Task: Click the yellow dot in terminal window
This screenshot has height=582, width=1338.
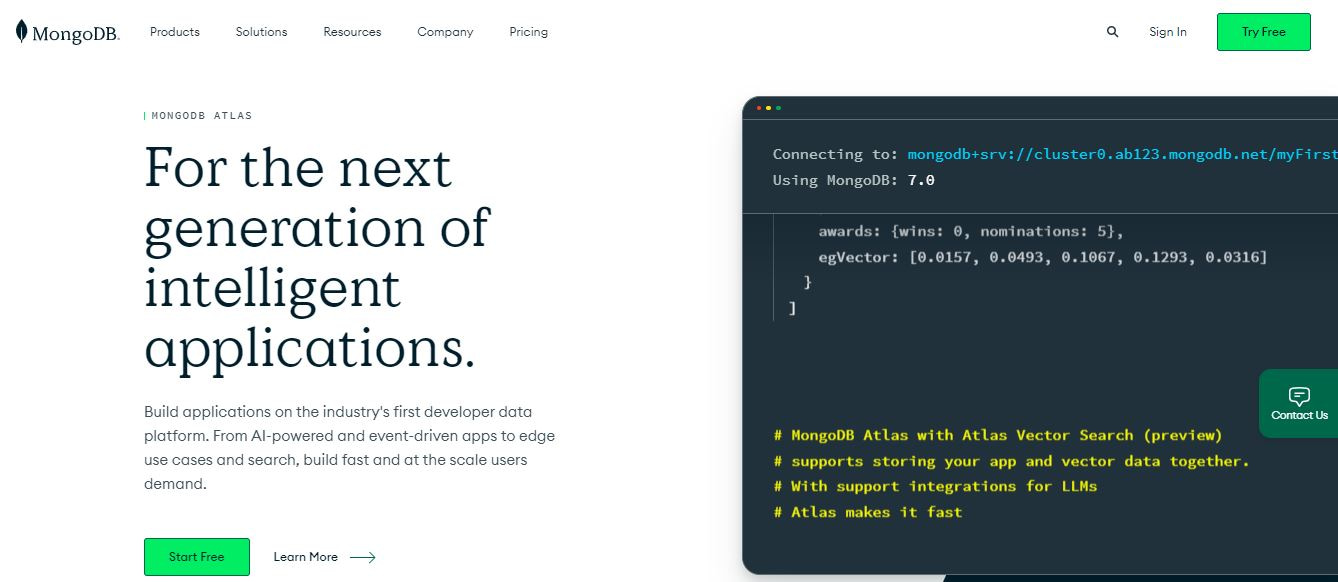Action: click(768, 108)
